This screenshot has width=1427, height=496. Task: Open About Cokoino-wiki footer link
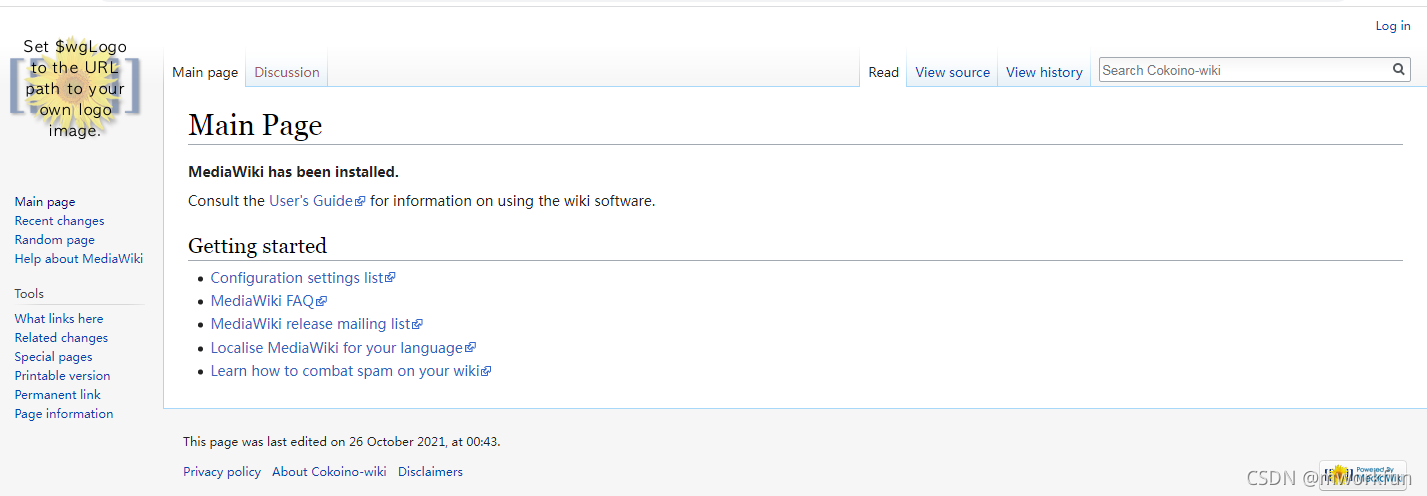(329, 472)
